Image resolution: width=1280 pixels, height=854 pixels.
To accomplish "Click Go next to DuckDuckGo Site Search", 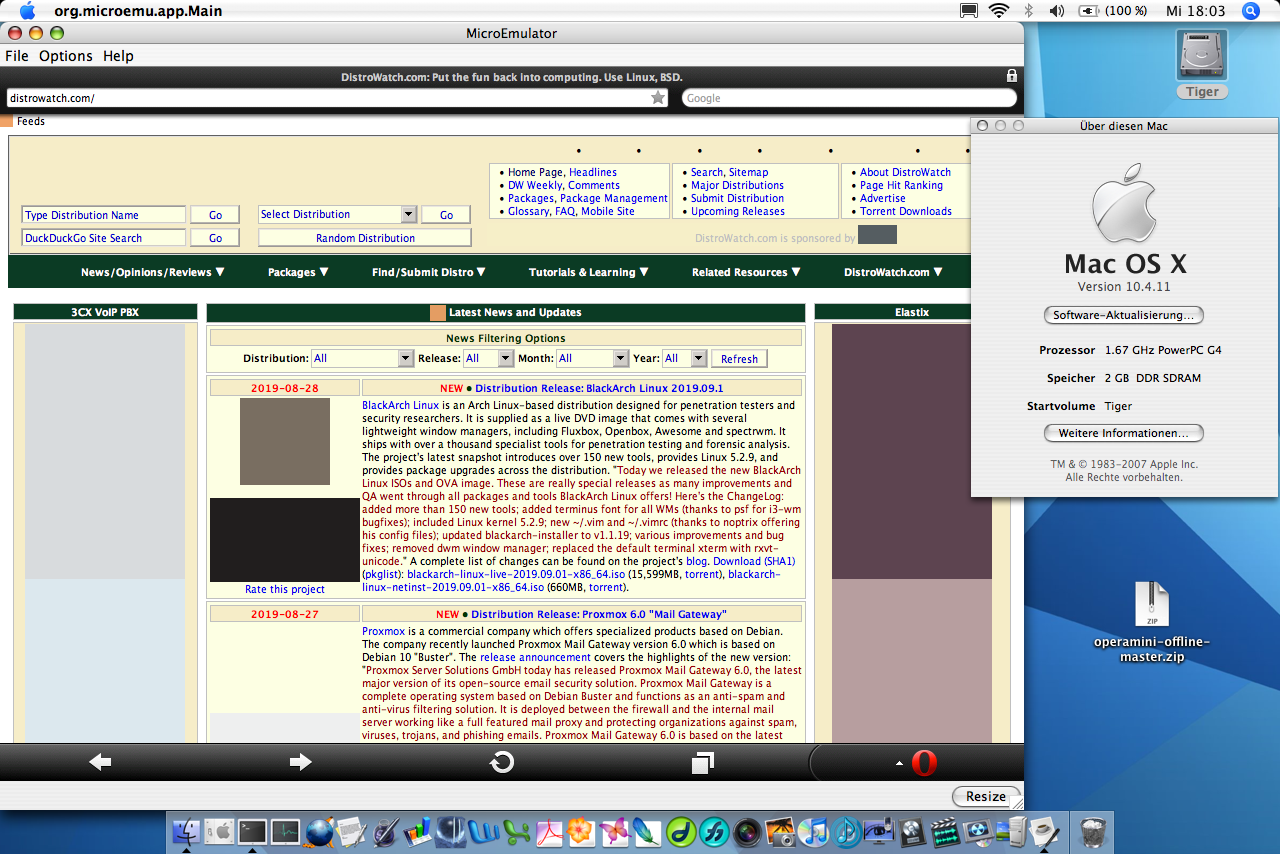I will tap(215, 238).
